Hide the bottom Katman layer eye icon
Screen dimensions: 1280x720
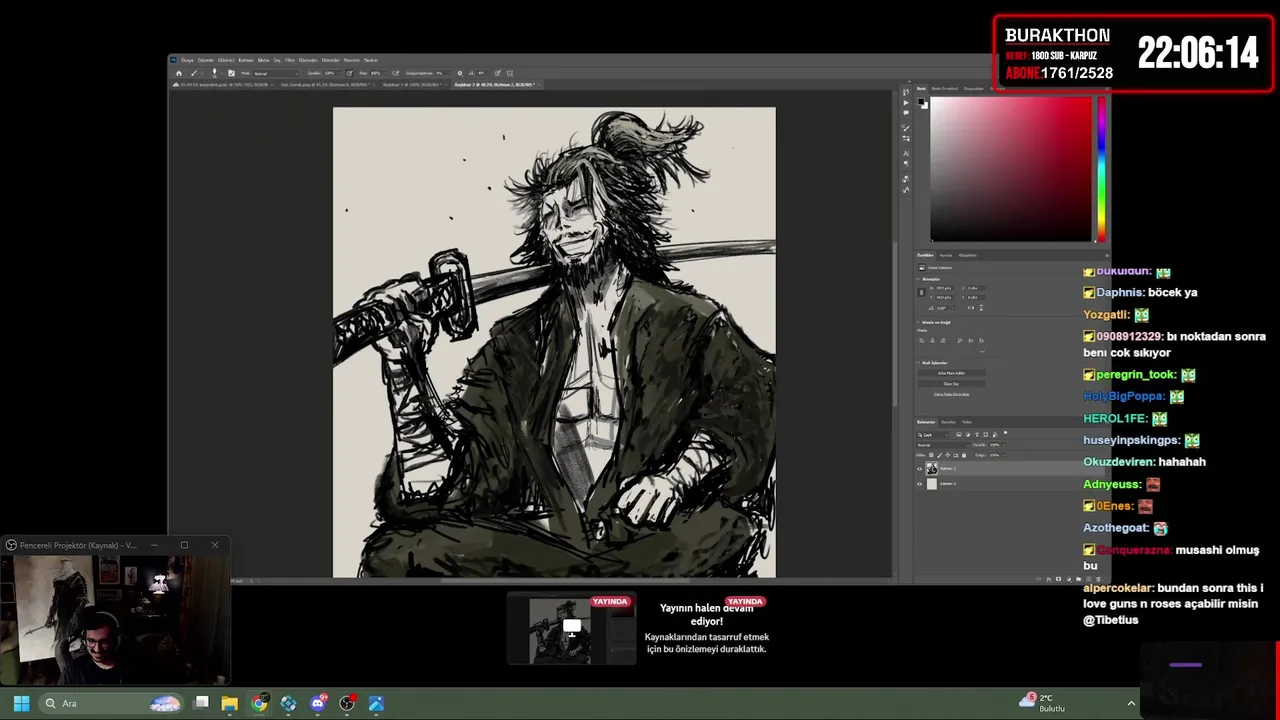[919, 484]
